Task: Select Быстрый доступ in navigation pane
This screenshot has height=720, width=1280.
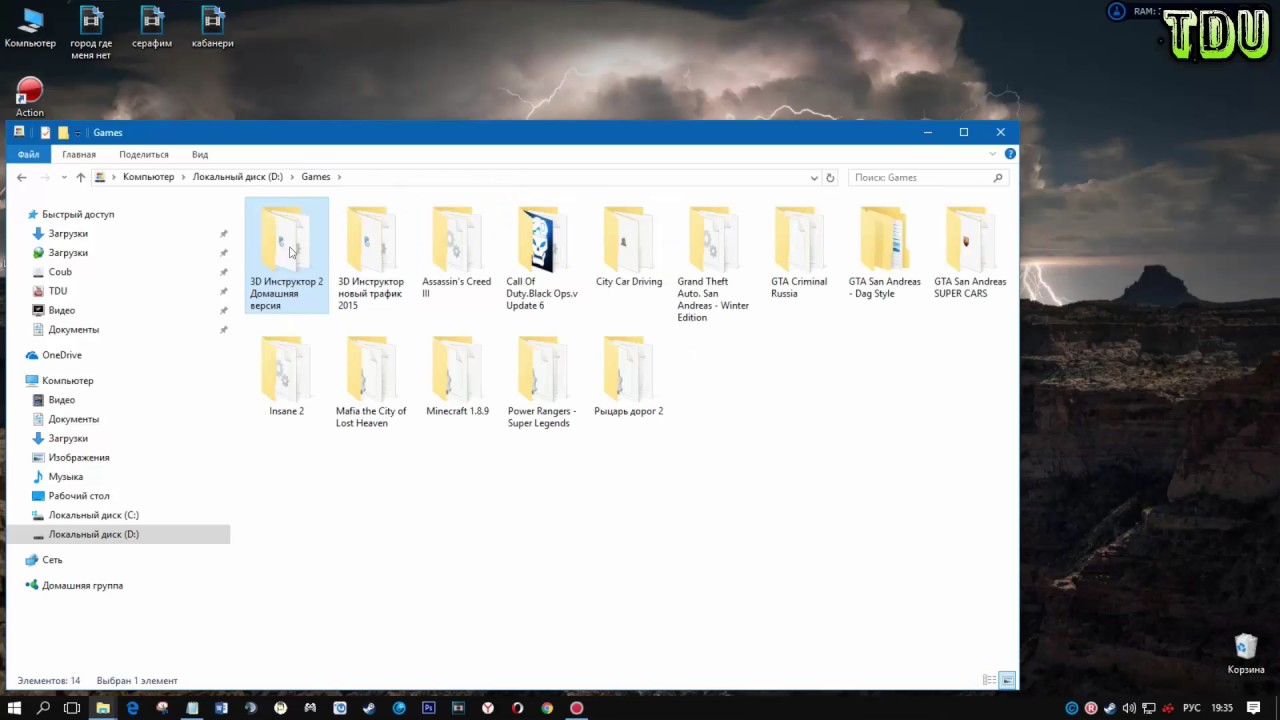Action: pos(78,214)
